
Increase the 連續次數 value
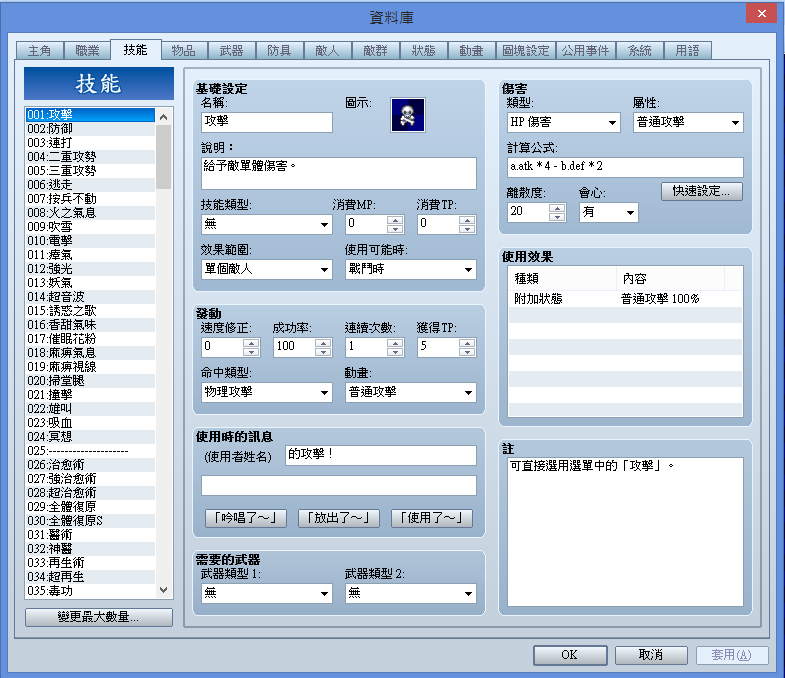pyautogui.click(x=395, y=343)
